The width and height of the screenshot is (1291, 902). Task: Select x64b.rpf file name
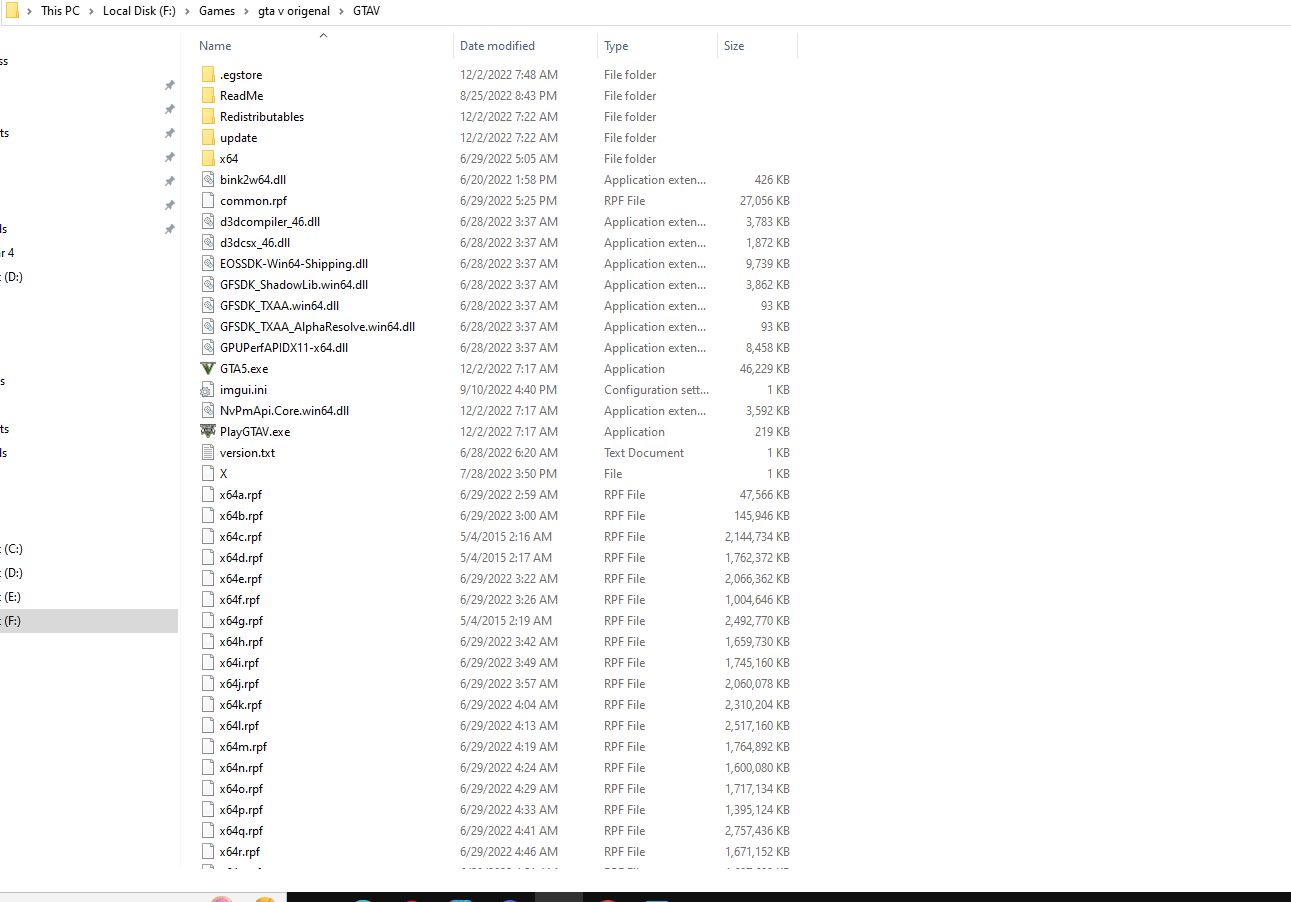click(241, 515)
